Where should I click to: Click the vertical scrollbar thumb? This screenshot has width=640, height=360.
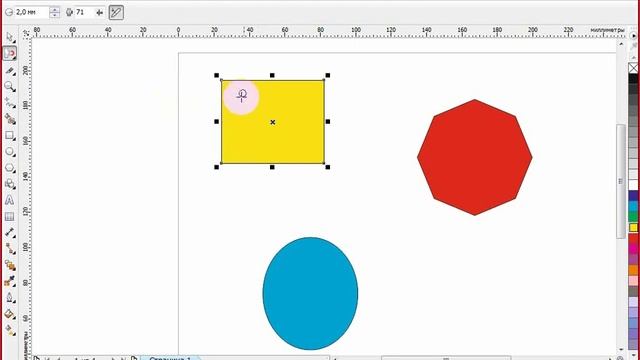[x=621, y=181]
